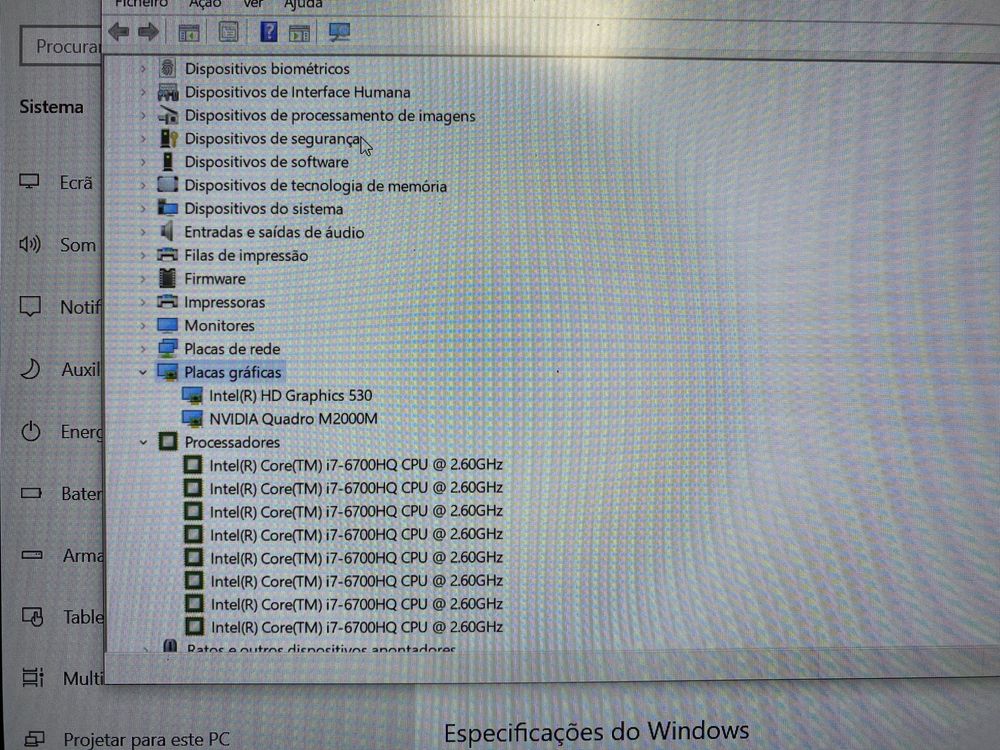1000x750 pixels.
Task: Click the Dispositivos do sistema folder icon
Action: 168,208
